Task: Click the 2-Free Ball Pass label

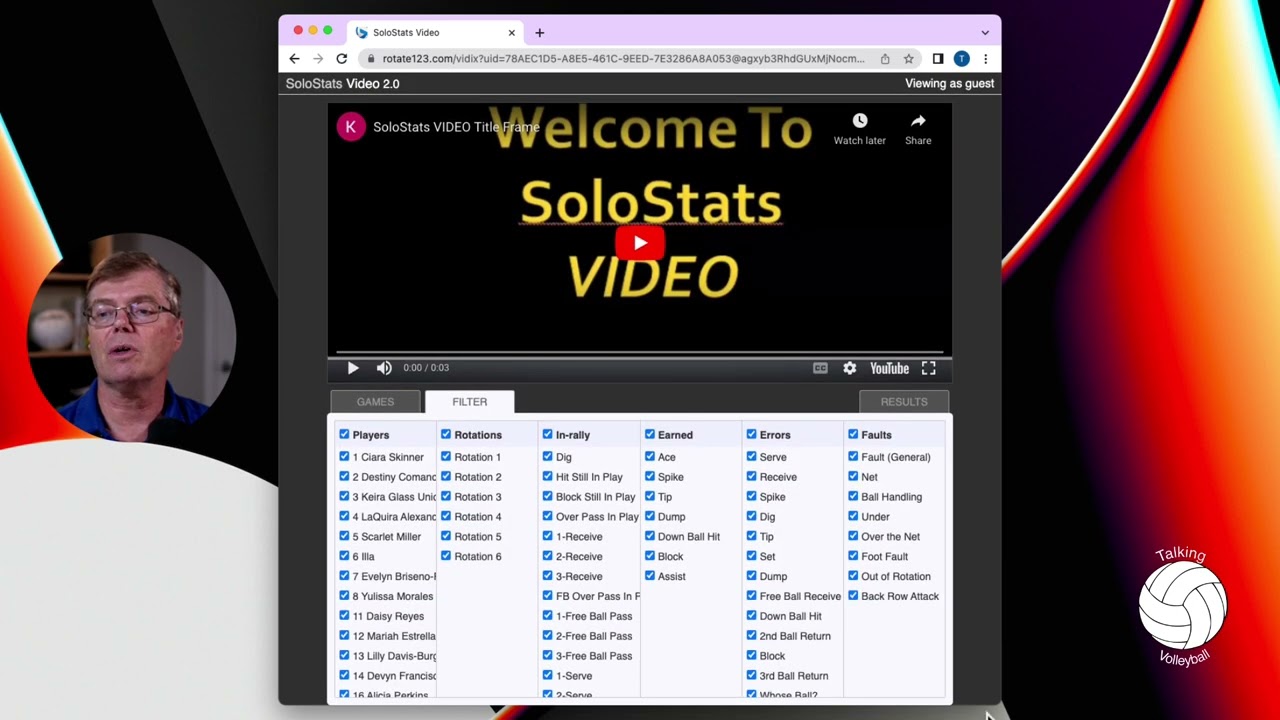Action: [x=594, y=637]
